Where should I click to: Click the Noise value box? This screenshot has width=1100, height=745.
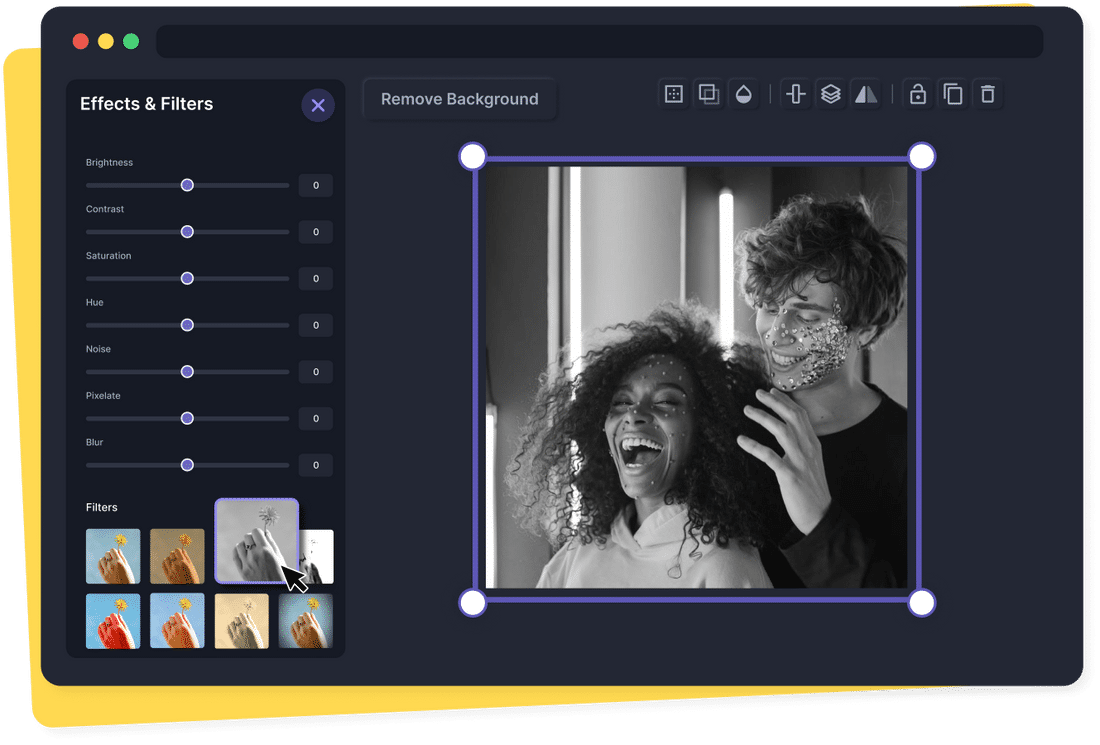(315, 371)
